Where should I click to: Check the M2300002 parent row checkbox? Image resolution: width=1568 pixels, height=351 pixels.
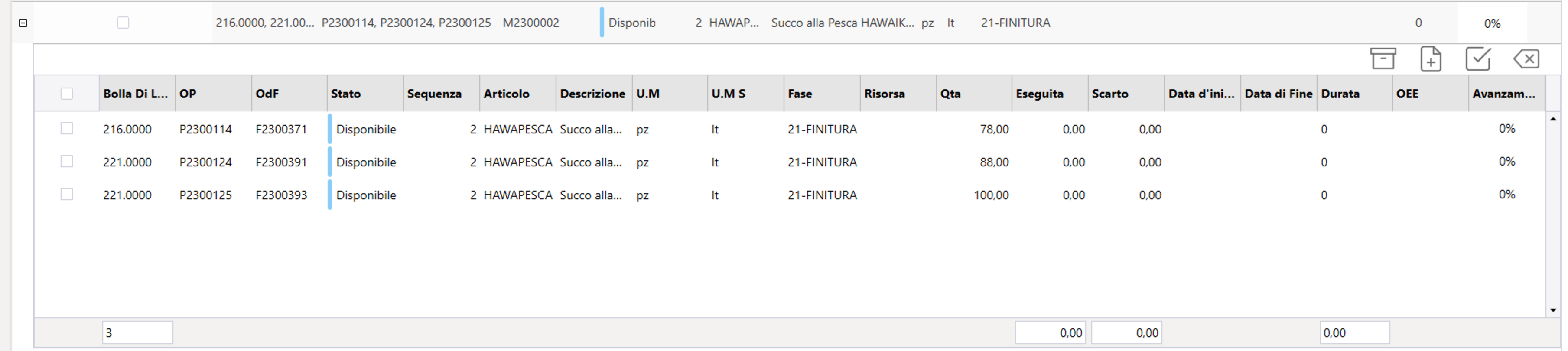pos(123,23)
